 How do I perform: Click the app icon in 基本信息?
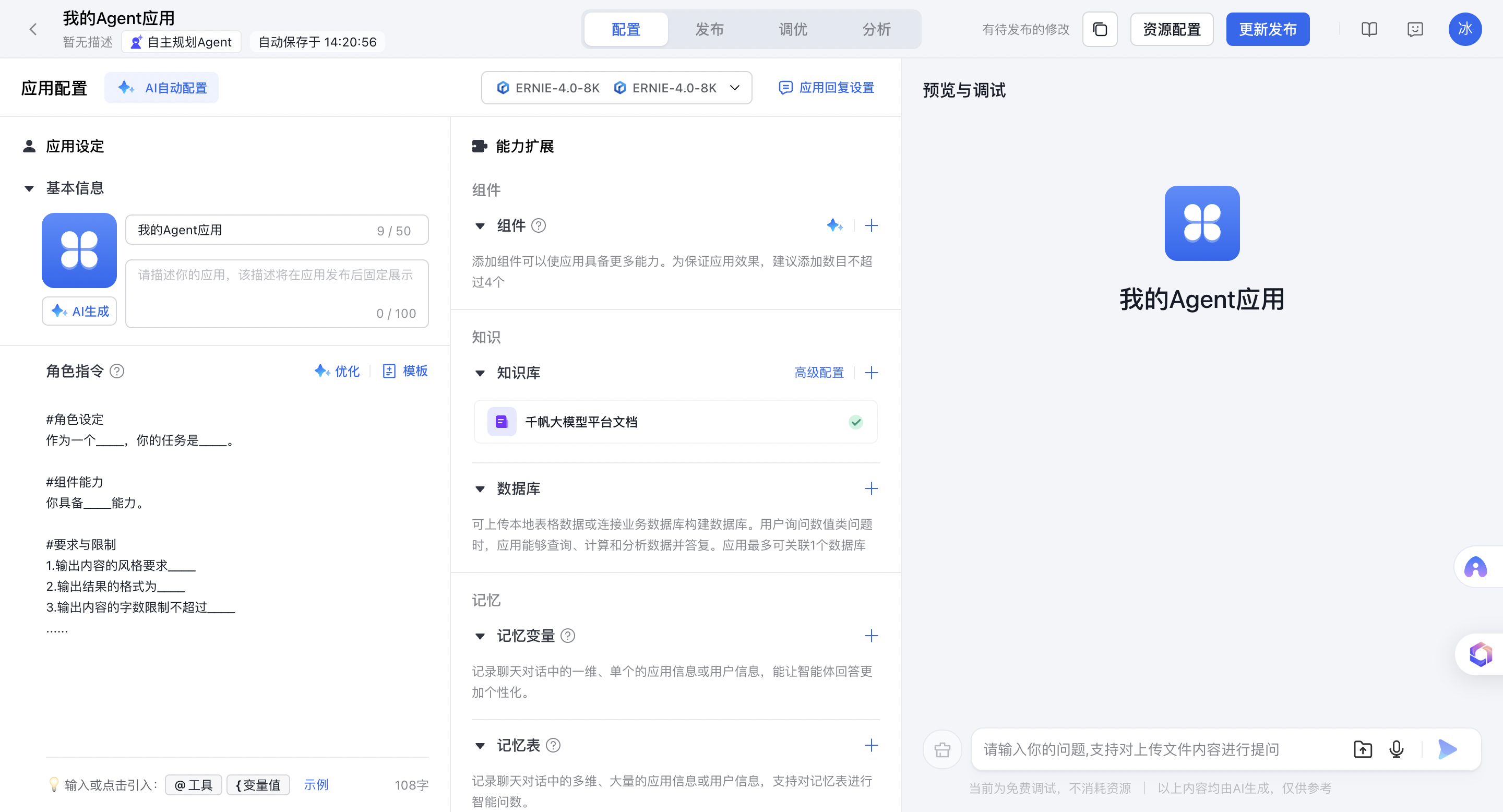coord(79,250)
